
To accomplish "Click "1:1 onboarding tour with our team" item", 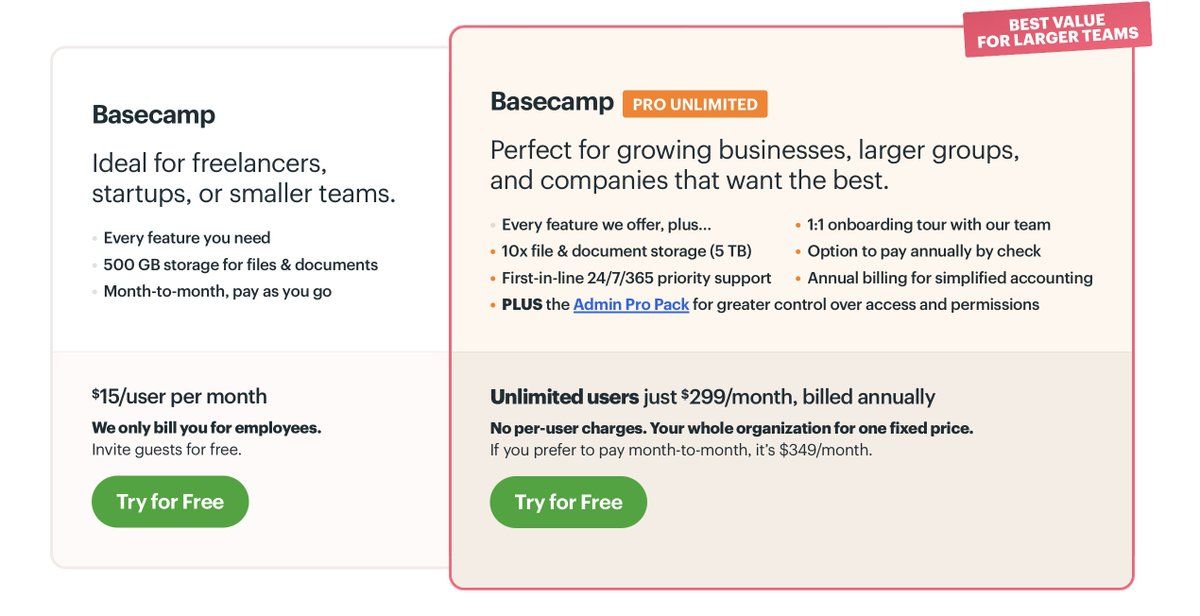I will point(929,225).
